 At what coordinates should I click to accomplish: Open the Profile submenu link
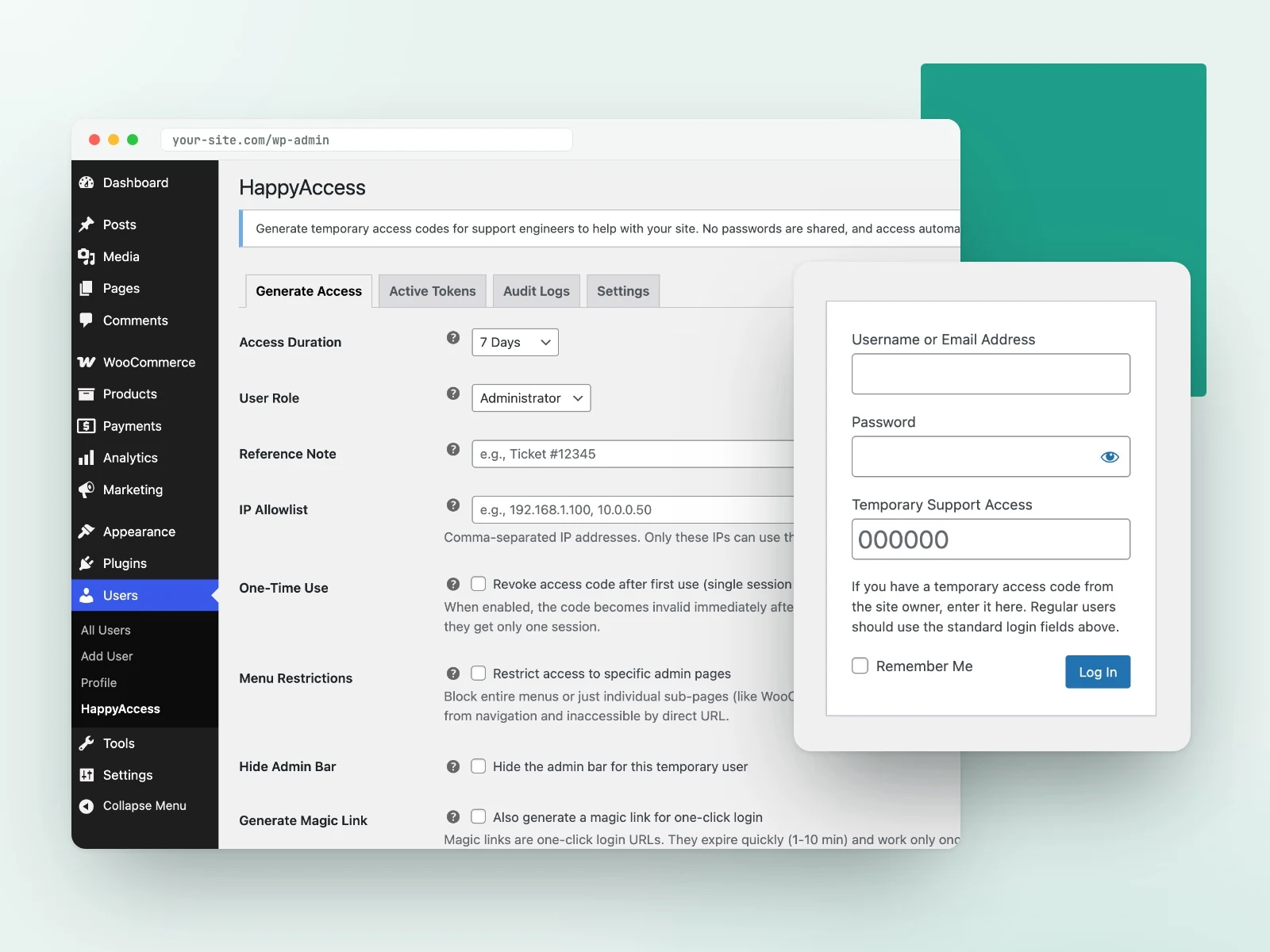(x=98, y=682)
